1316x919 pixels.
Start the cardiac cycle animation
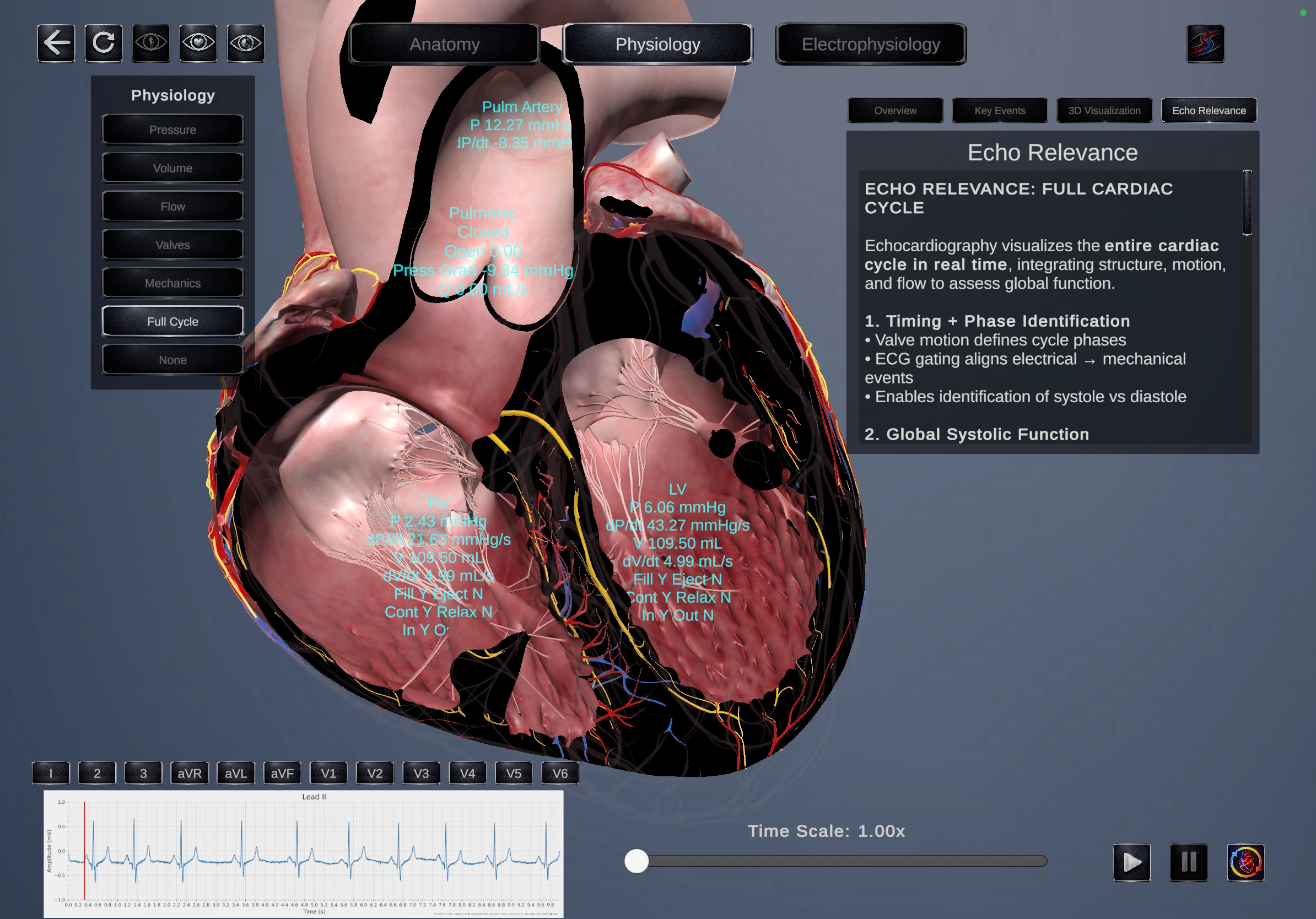pyautogui.click(x=1132, y=862)
